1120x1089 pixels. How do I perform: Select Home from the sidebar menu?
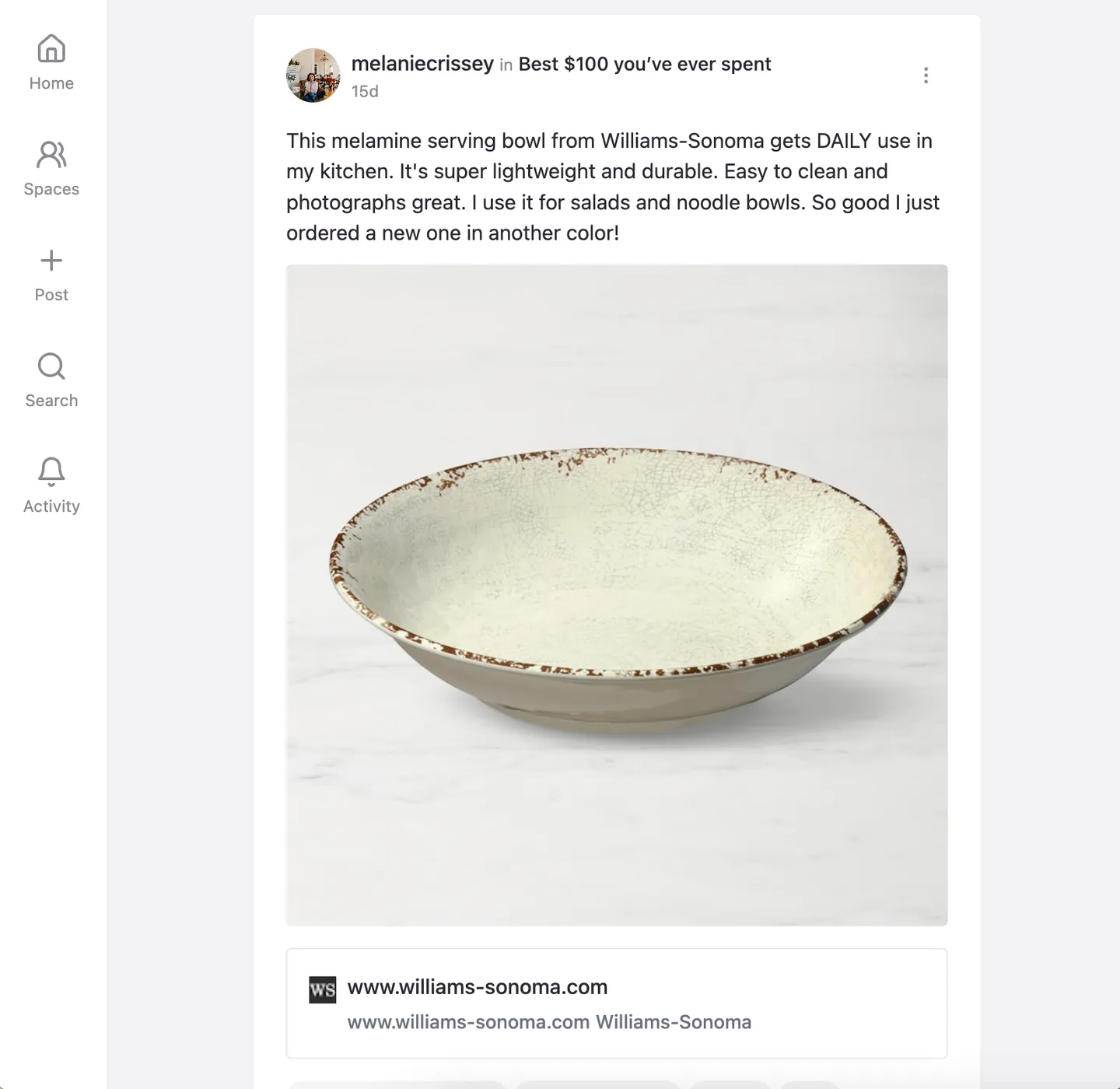(x=51, y=82)
